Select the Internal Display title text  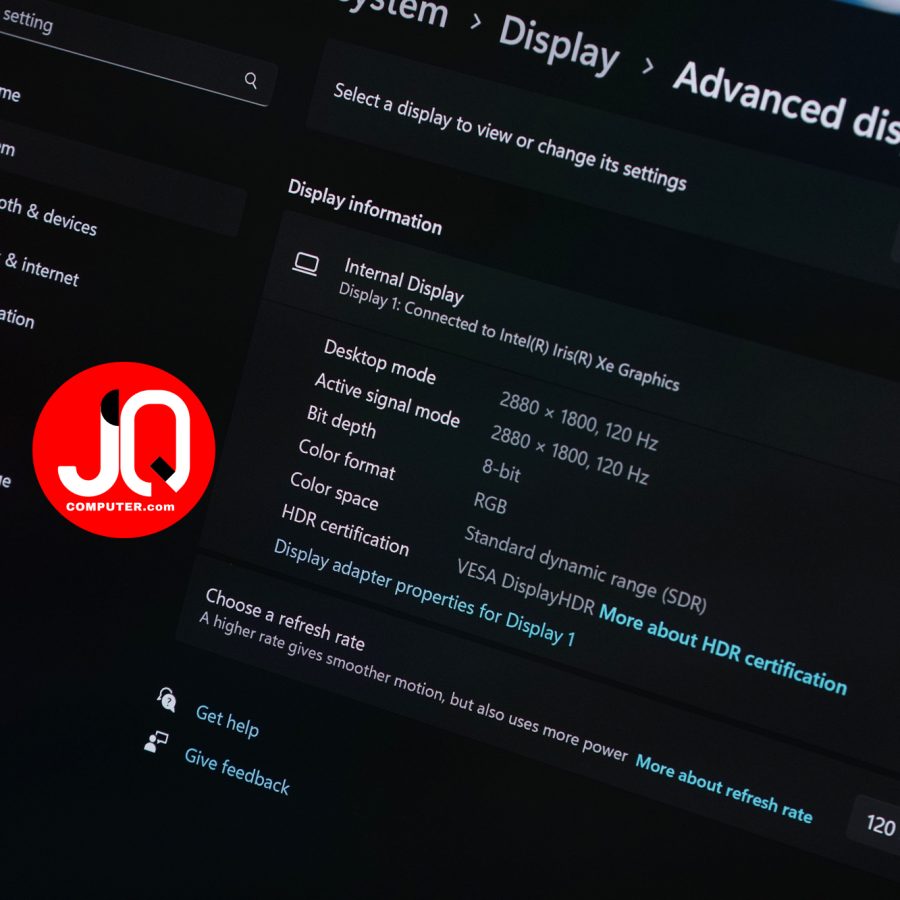pyautogui.click(x=404, y=281)
